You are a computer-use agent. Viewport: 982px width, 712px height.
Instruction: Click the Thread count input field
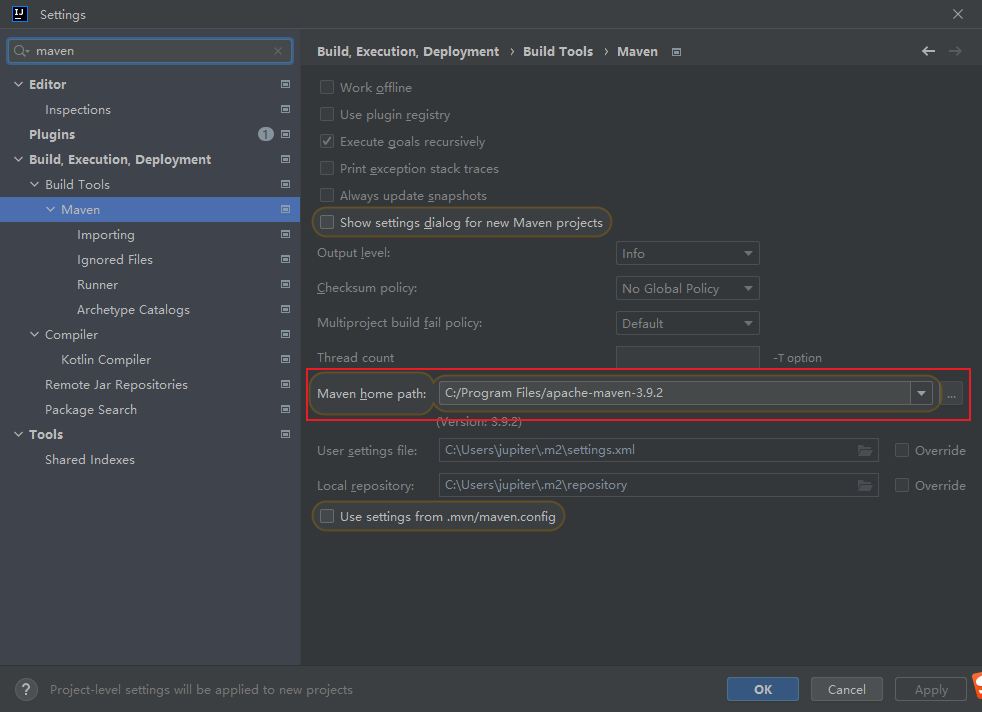(x=688, y=358)
